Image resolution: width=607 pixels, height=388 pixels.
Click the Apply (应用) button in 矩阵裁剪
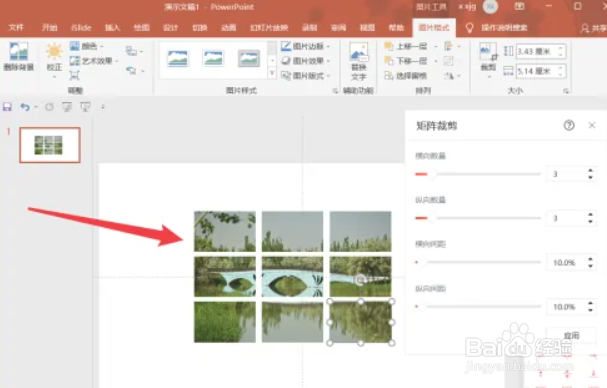[571, 335]
